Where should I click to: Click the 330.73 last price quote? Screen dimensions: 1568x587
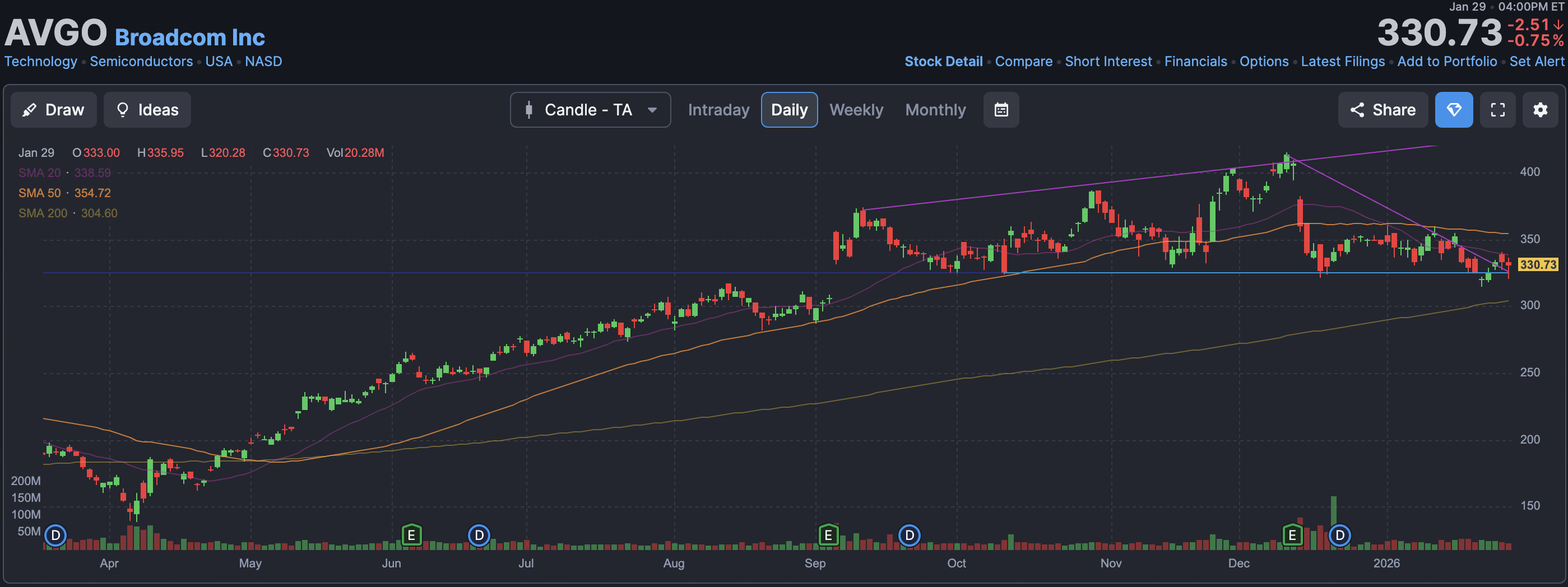[x=1440, y=32]
